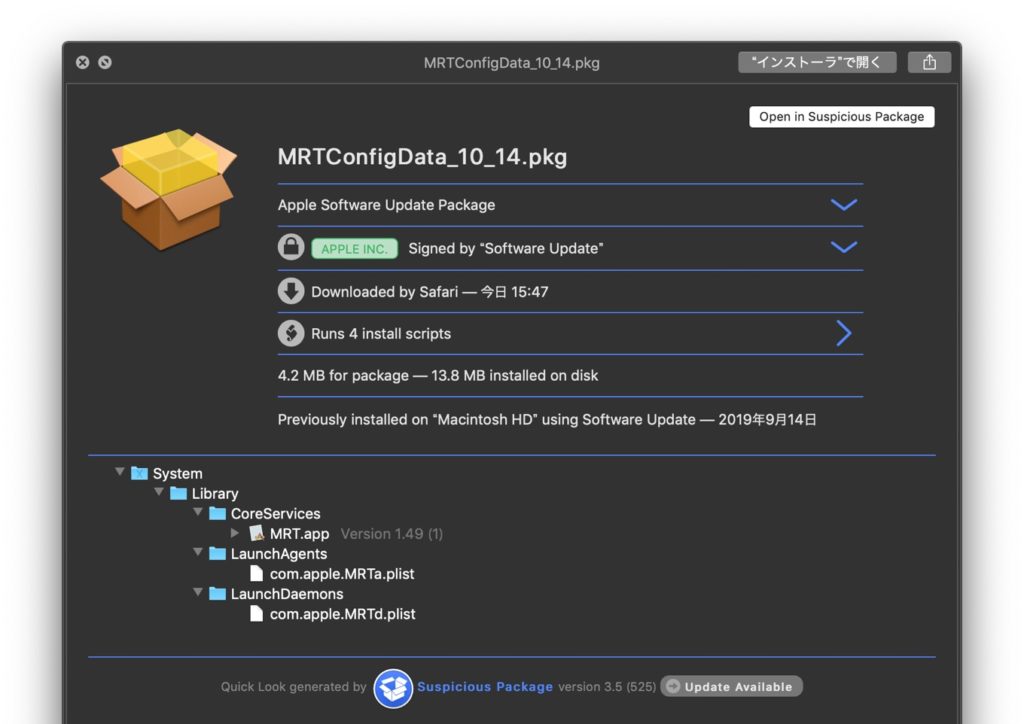The width and height of the screenshot is (1024, 724).
Task: Expand the MRT.app bundle contents
Action: 234,533
